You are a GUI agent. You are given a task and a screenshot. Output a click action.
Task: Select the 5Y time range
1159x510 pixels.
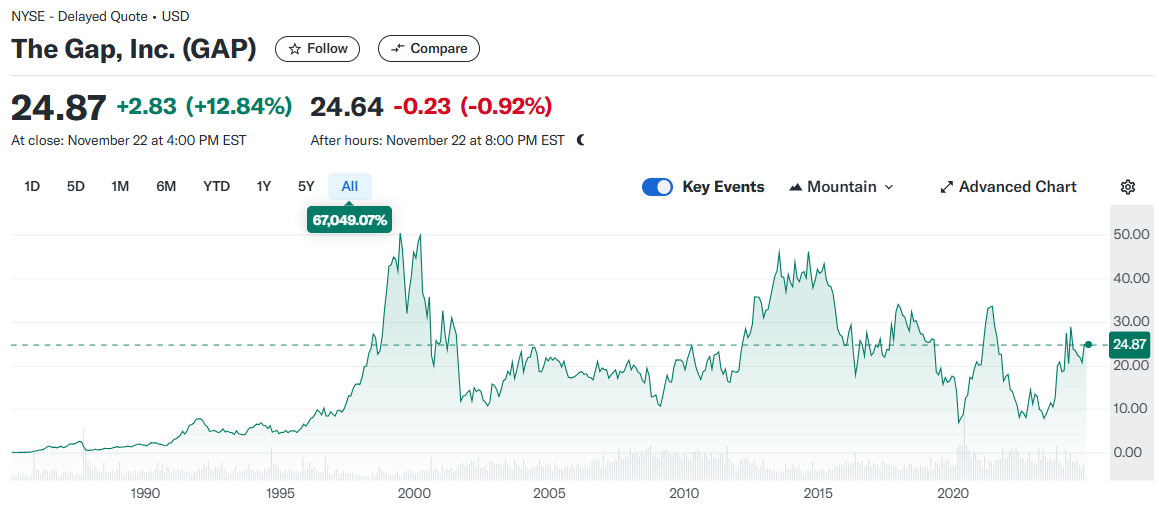click(306, 186)
